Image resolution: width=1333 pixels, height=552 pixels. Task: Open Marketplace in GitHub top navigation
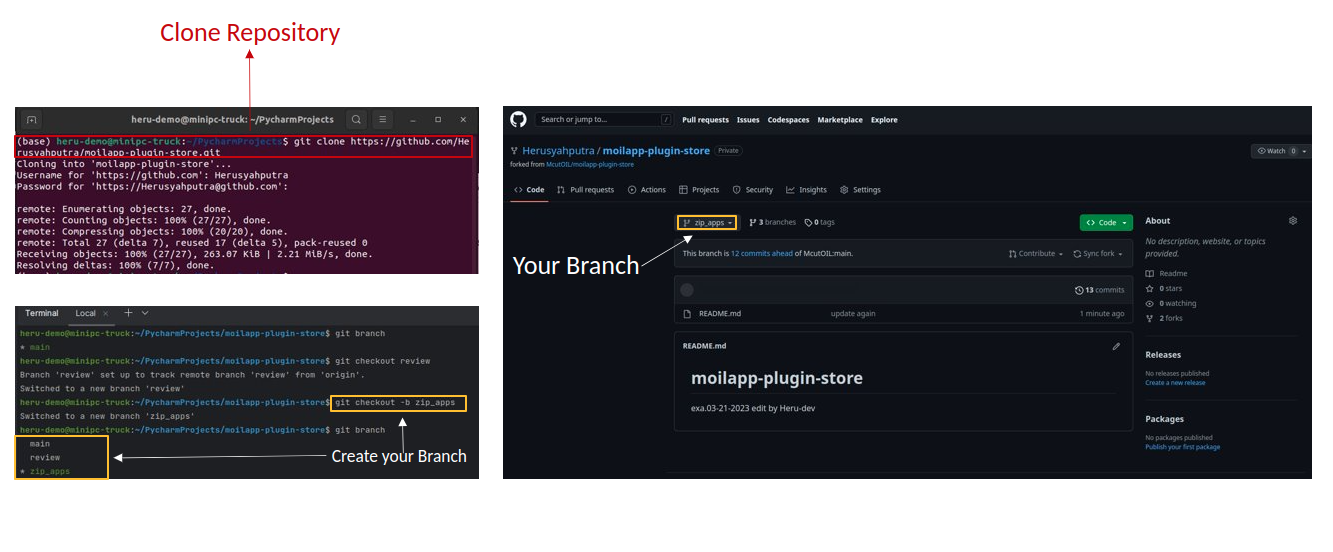pyautogui.click(x=840, y=120)
